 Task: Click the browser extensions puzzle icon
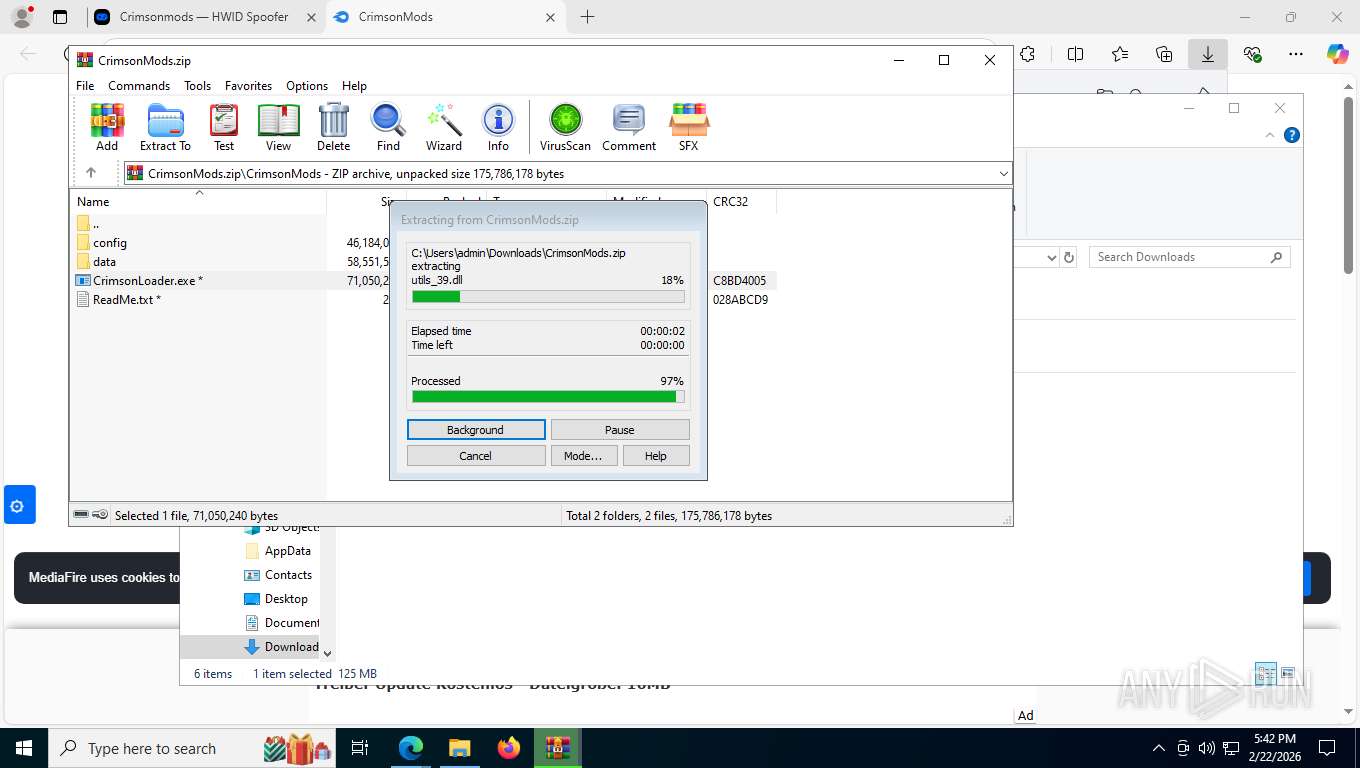(1028, 55)
